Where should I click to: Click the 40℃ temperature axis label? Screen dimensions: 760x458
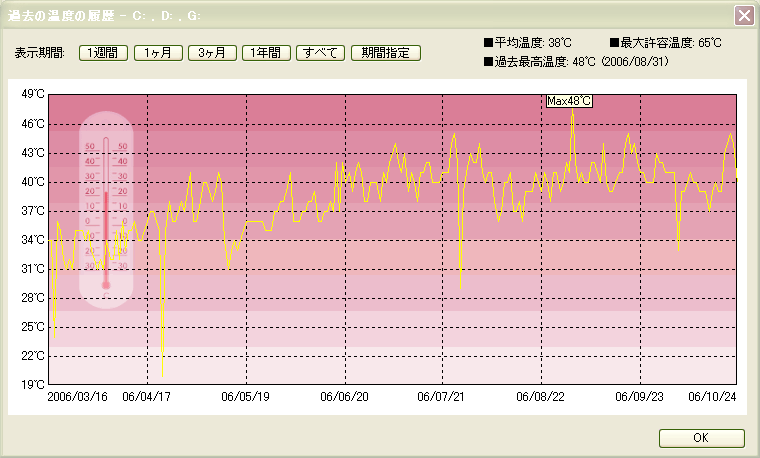pos(33,182)
